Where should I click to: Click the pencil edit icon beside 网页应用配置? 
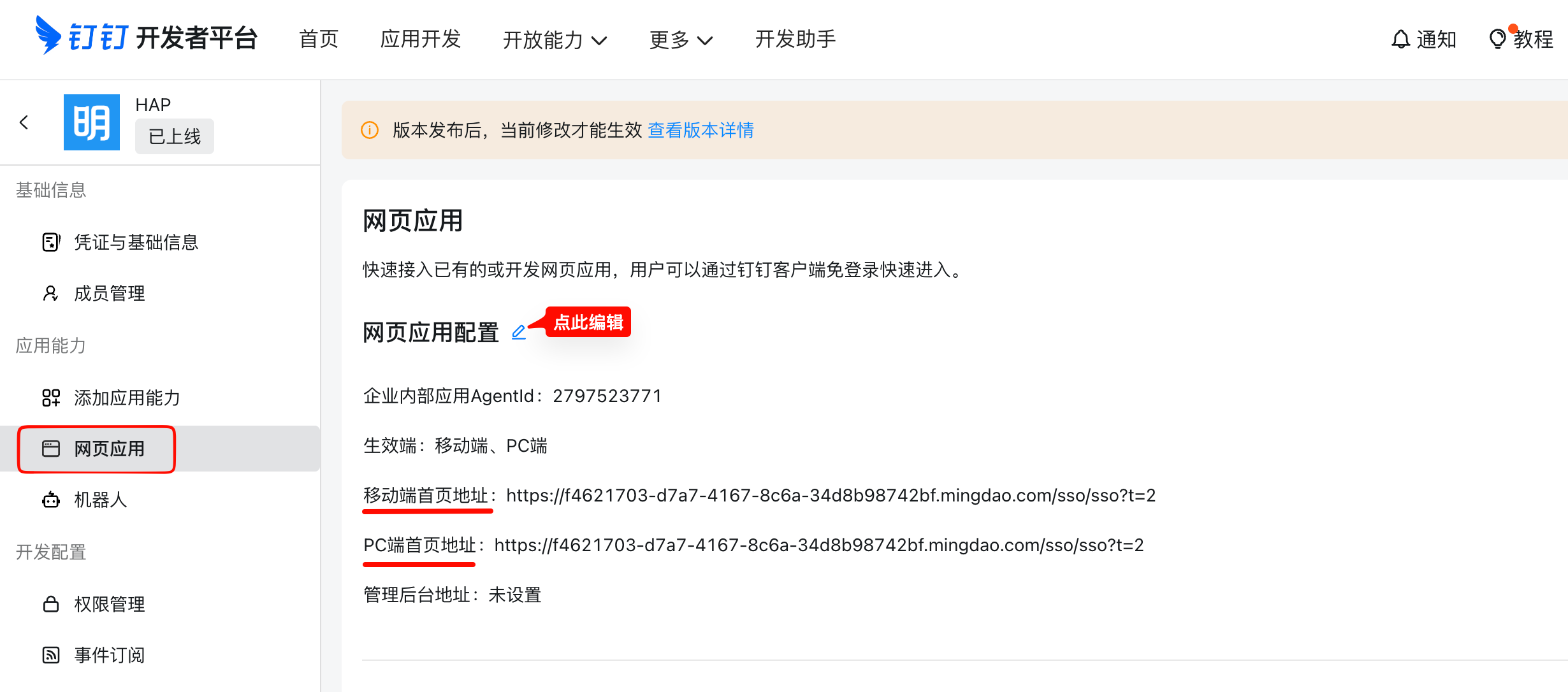519,332
